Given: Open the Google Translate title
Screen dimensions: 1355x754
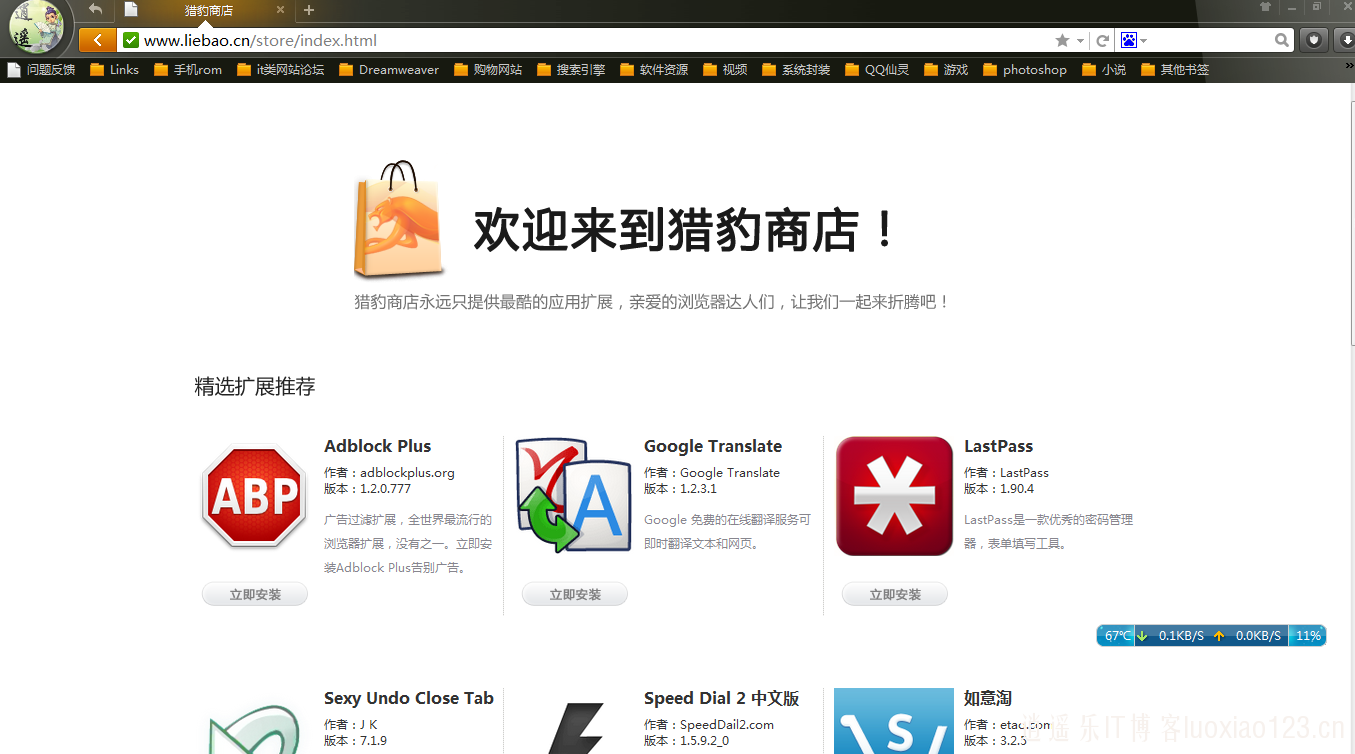Looking at the screenshot, I should (x=713, y=446).
